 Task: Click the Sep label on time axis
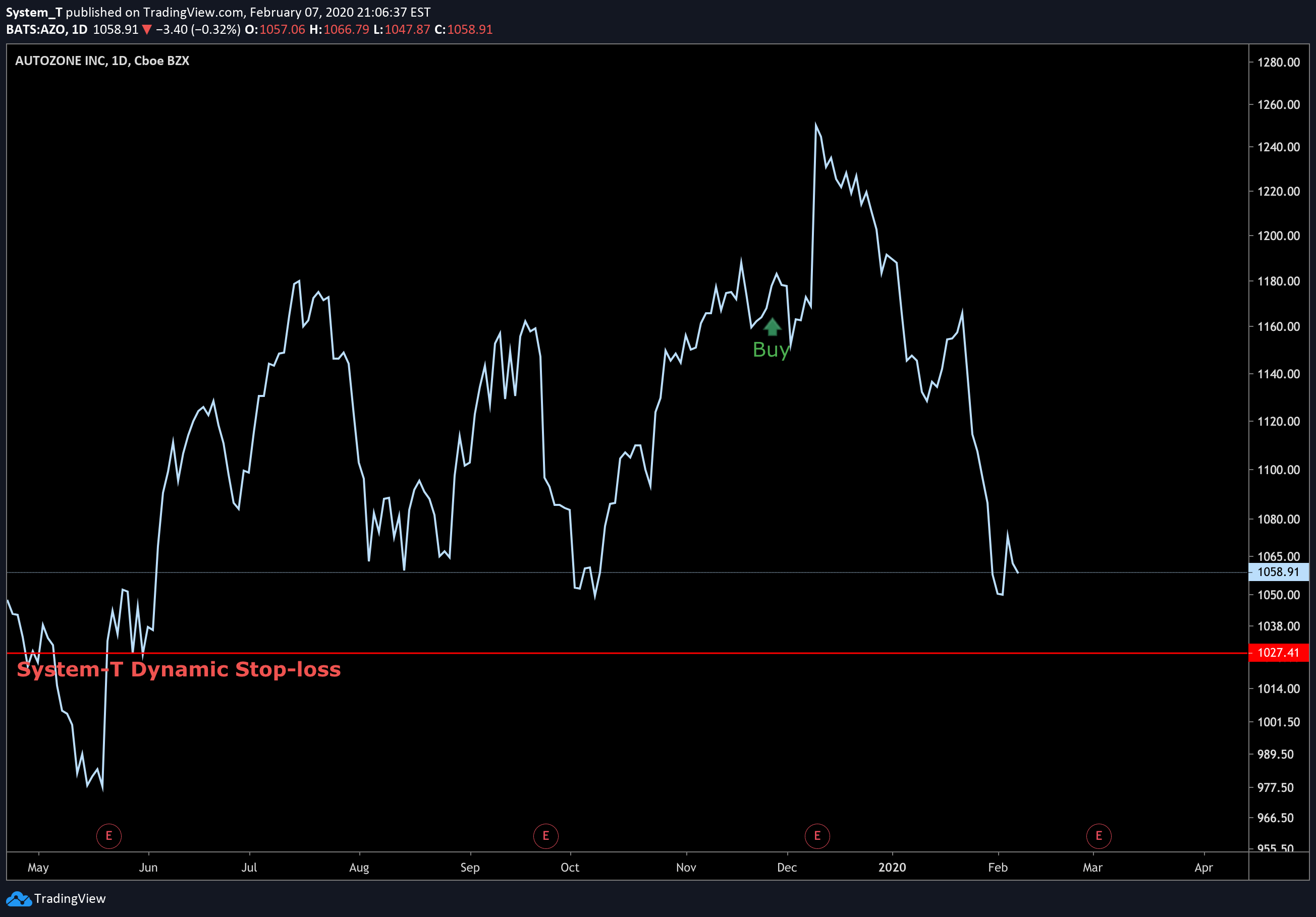(x=470, y=868)
